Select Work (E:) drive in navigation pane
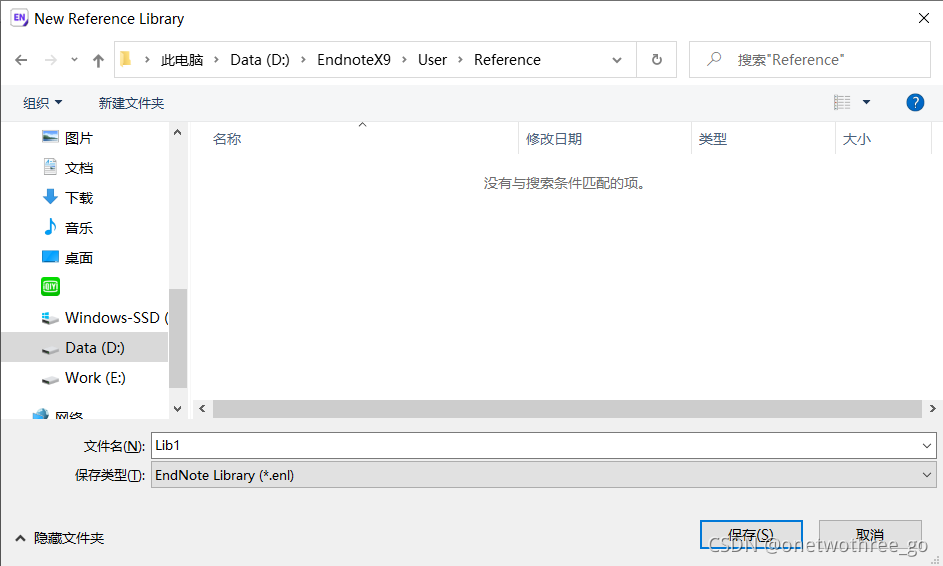 coord(83,378)
